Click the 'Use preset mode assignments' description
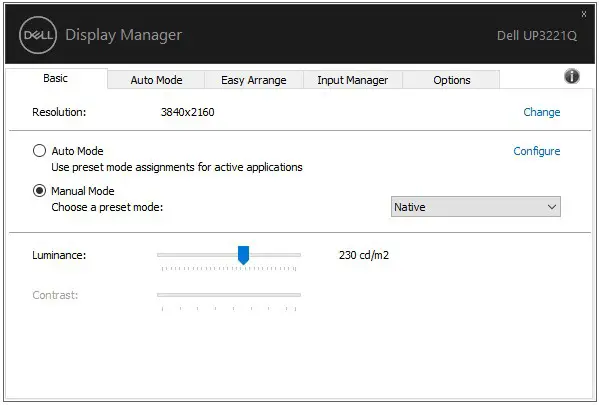The width and height of the screenshot is (599, 405). point(177,167)
